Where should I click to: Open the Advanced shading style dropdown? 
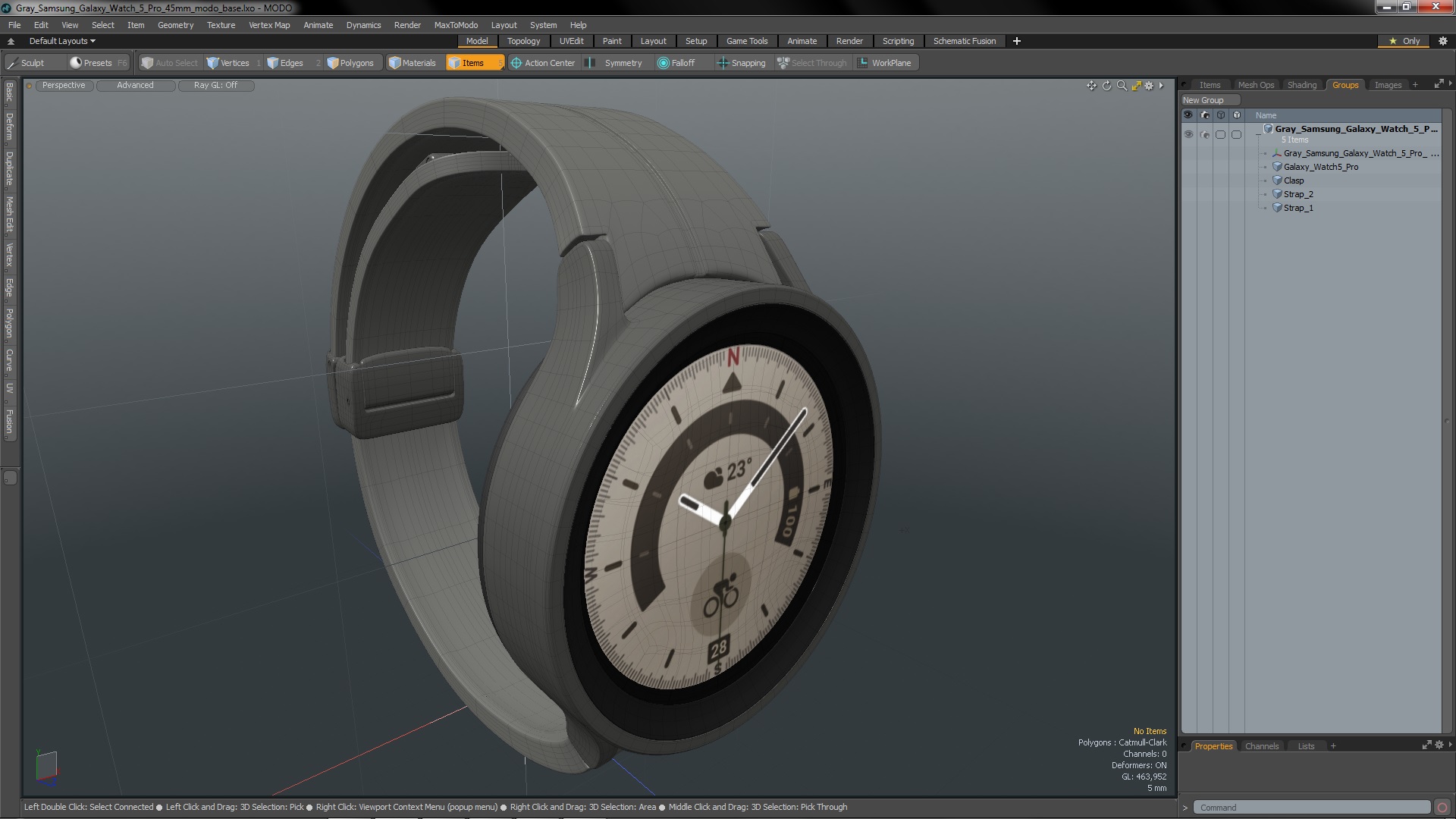(135, 86)
